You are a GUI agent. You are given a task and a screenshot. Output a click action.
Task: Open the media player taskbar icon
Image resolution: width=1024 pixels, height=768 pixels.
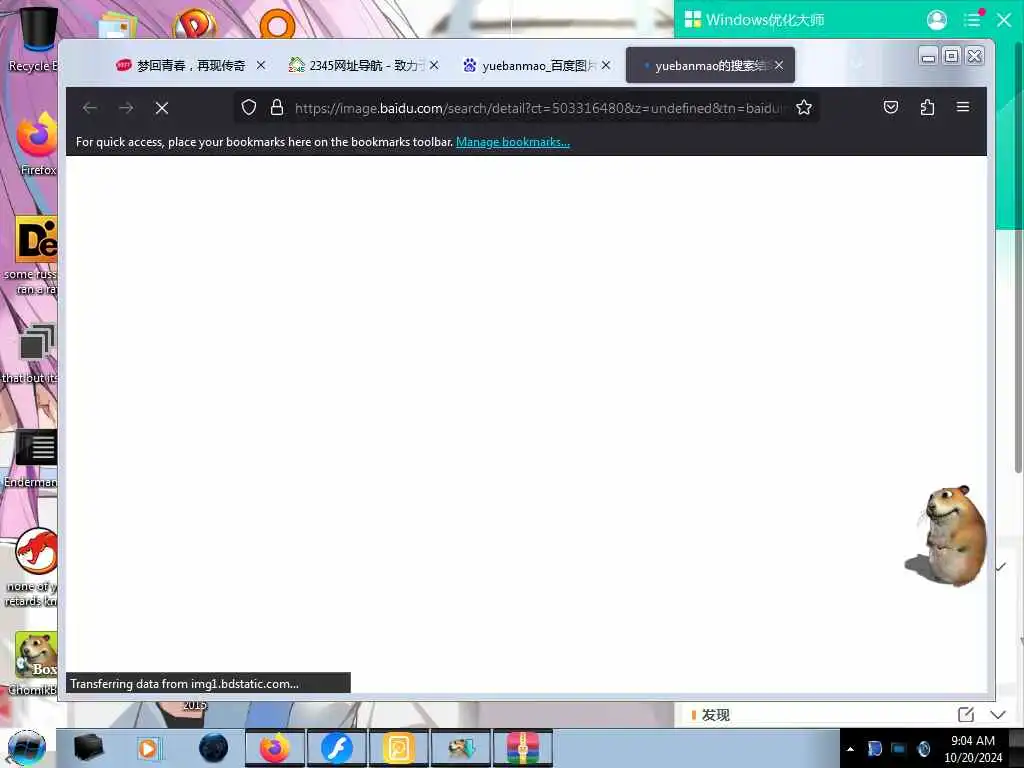(149, 748)
